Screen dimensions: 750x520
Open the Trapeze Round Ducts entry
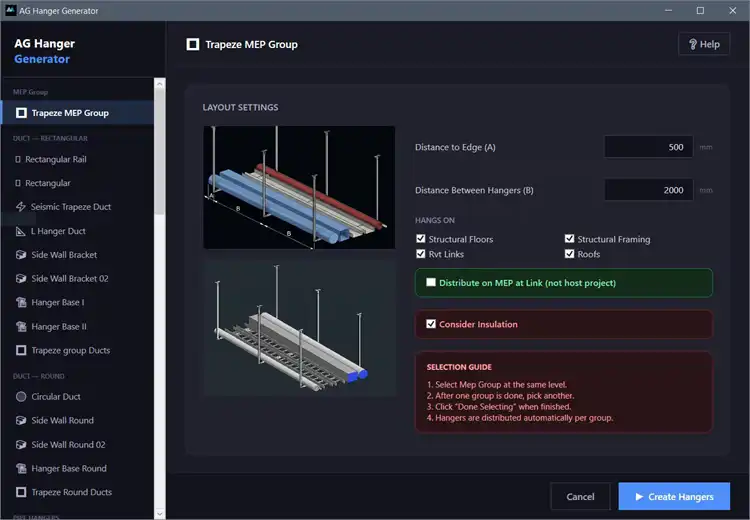[78, 492]
